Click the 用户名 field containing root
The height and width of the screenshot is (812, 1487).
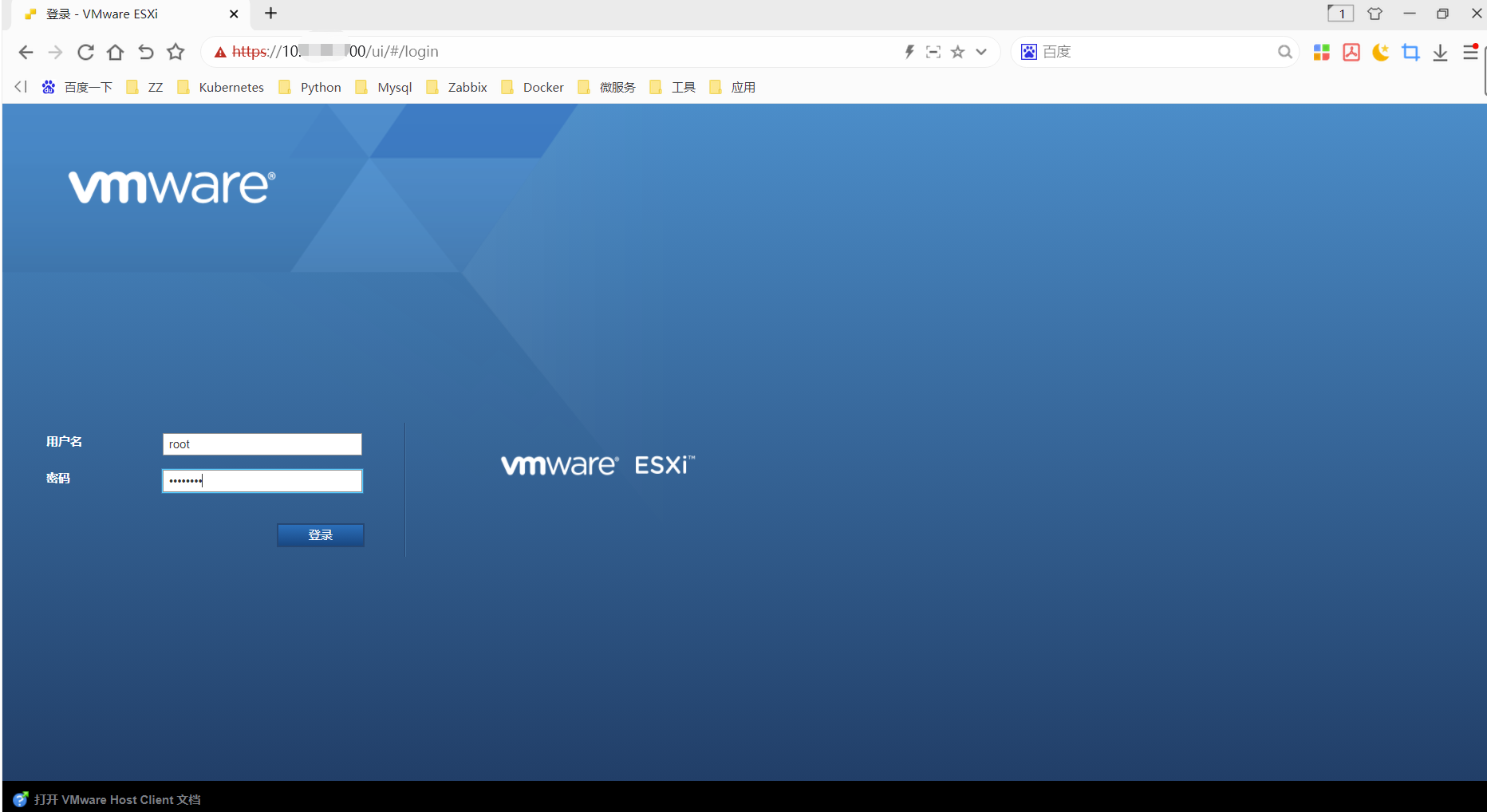[262, 444]
